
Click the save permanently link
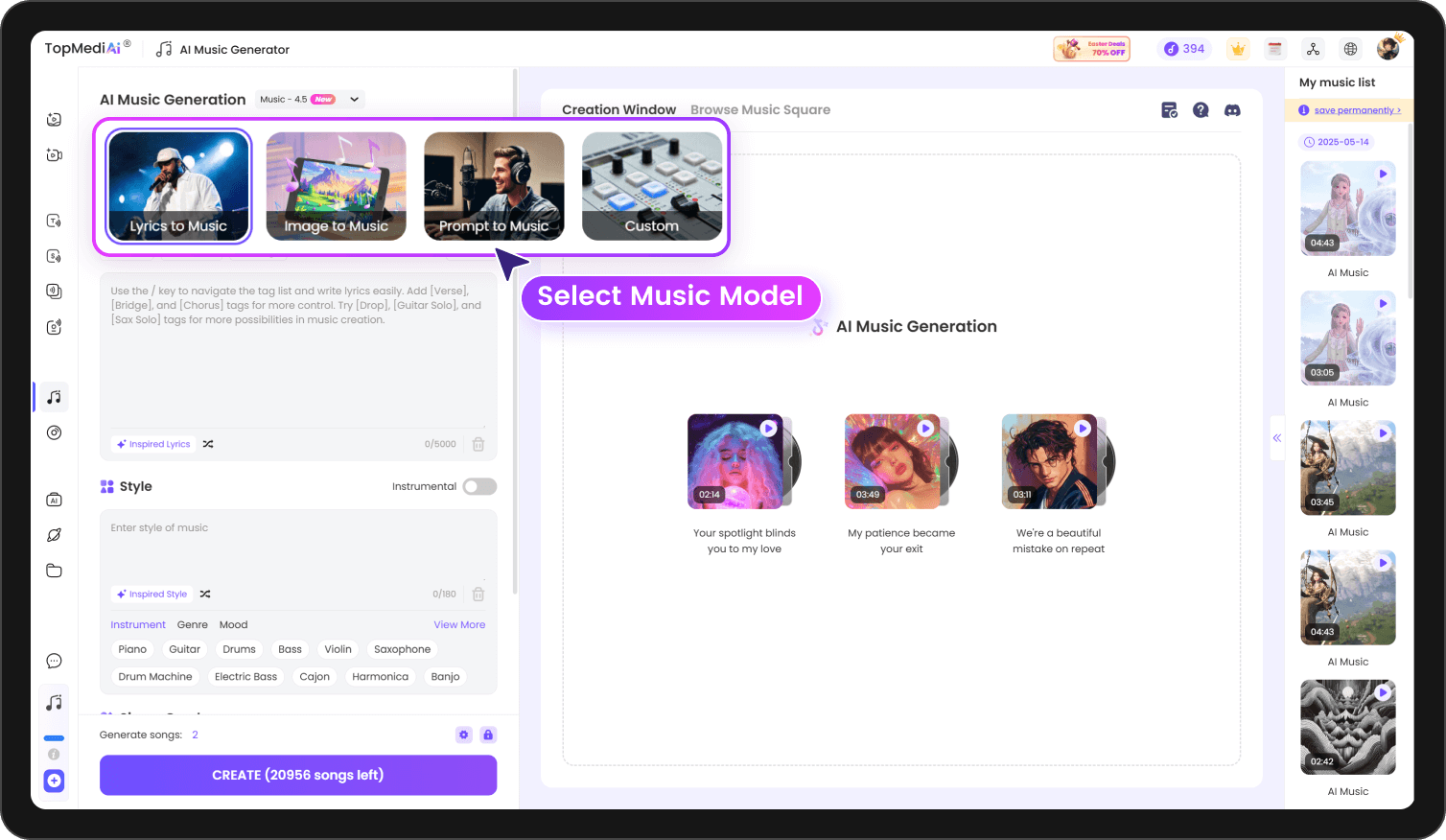[1356, 110]
